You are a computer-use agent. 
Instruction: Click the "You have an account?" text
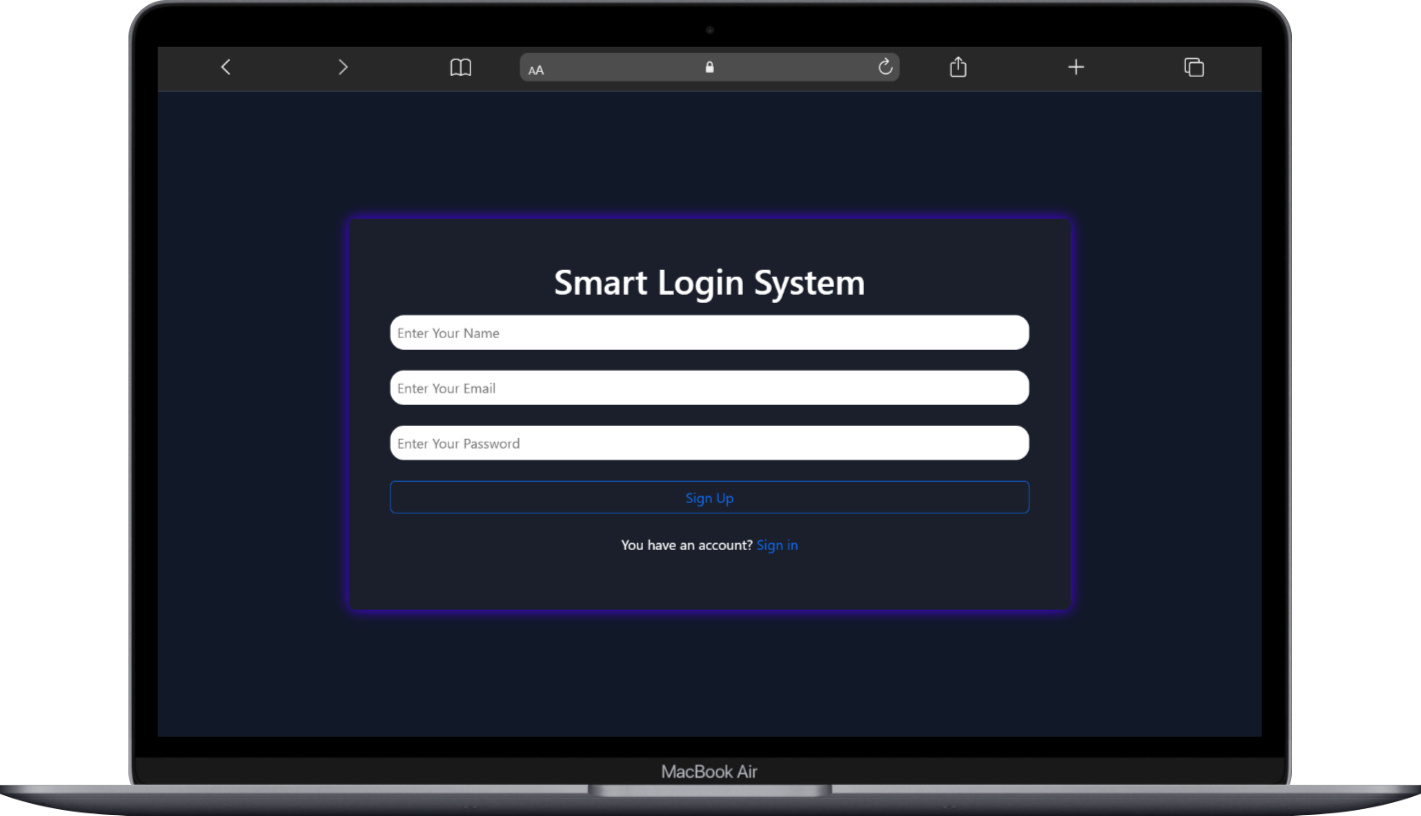pos(686,545)
